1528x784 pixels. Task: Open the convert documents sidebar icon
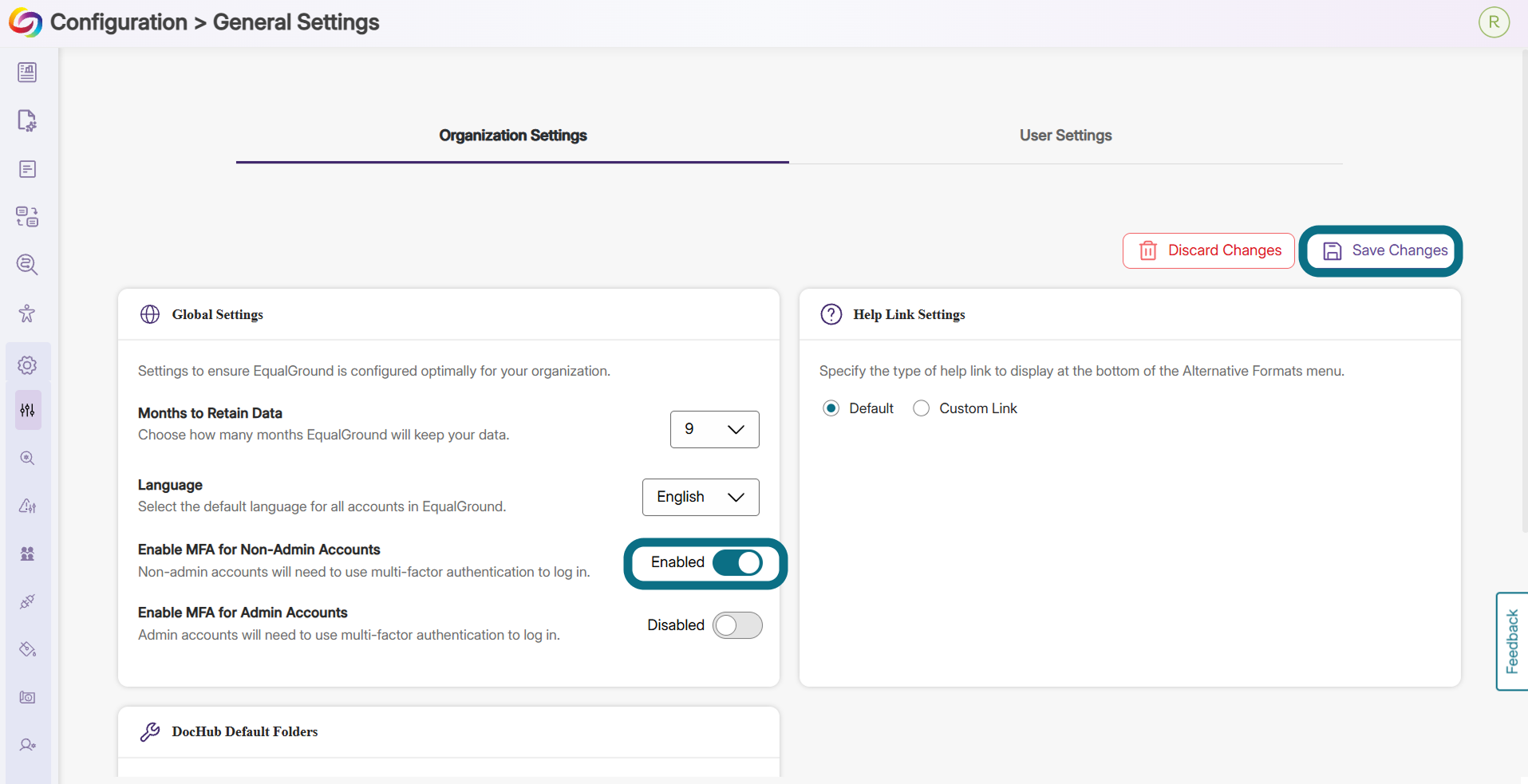pos(27,217)
